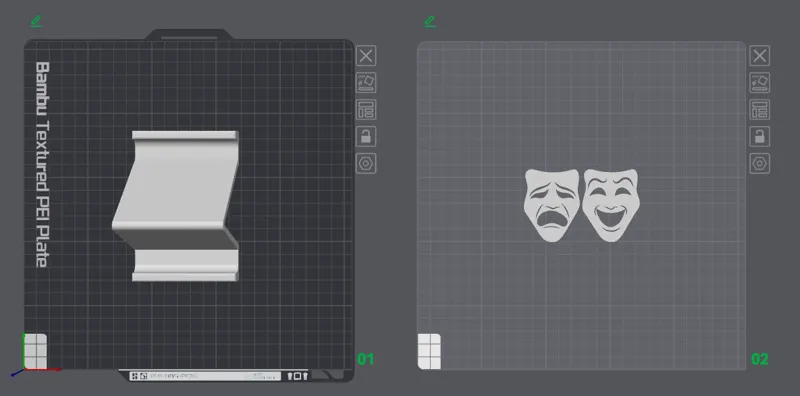Image resolution: width=800 pixels, height=396 pixels.
Task: Click the green edit pencil above plate 01
Action: 36,21
